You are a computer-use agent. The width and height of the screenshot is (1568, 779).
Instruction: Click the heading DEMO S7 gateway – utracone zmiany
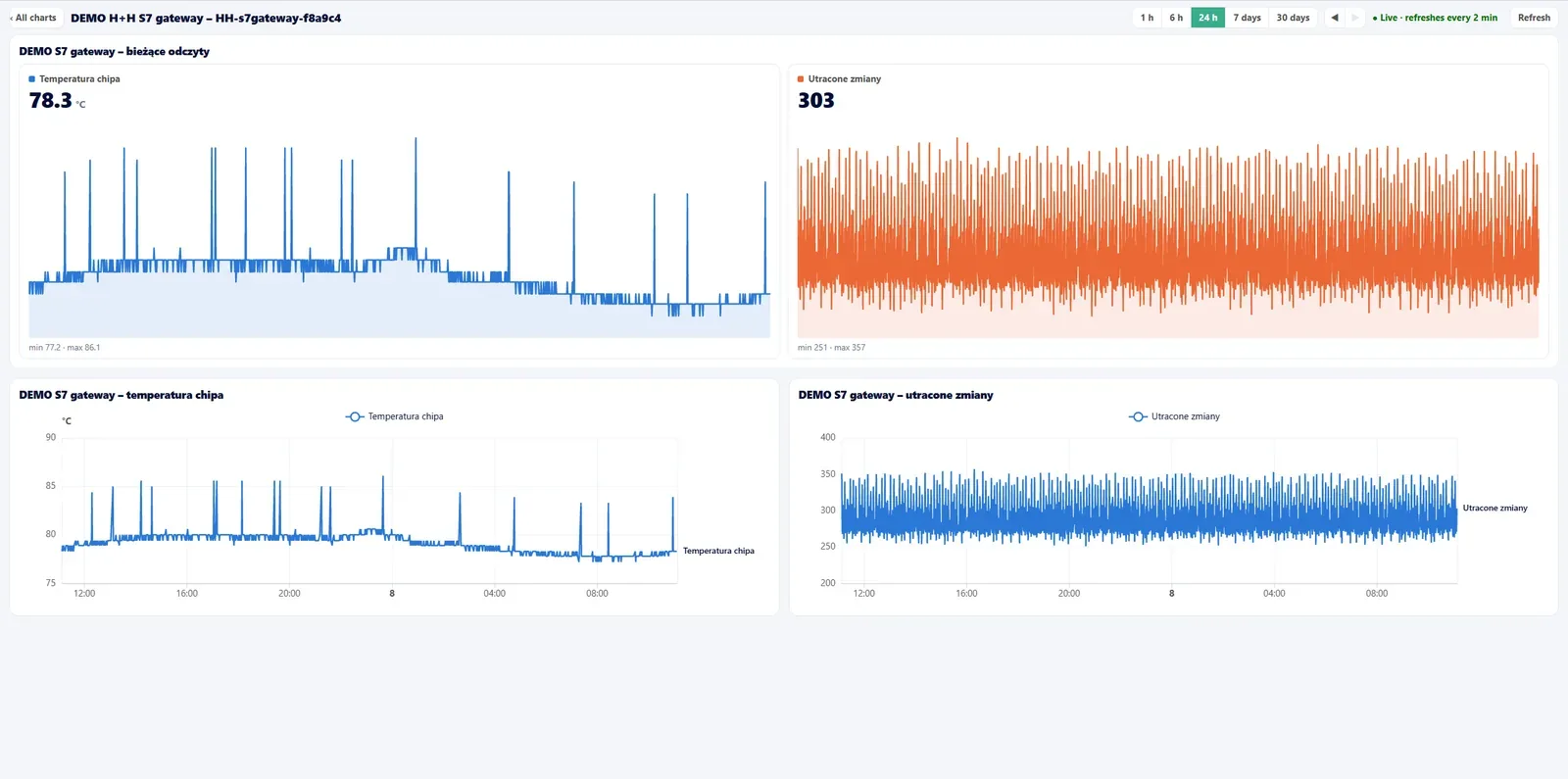click(x=896, y=395)
